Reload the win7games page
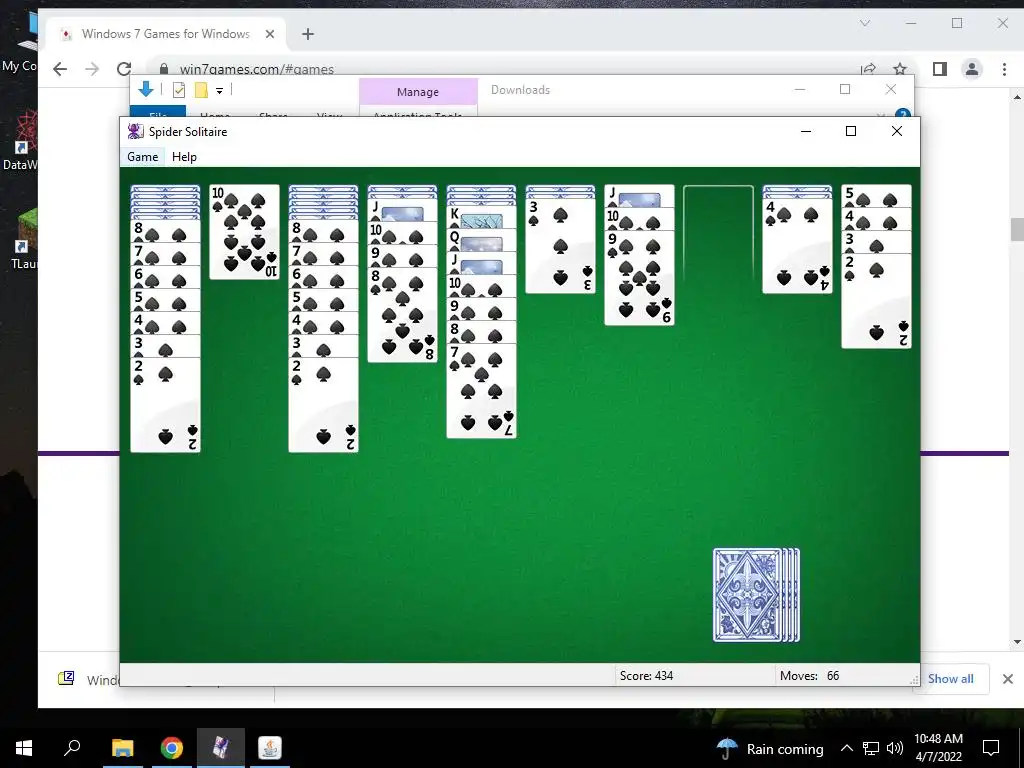 click(123, 69)
